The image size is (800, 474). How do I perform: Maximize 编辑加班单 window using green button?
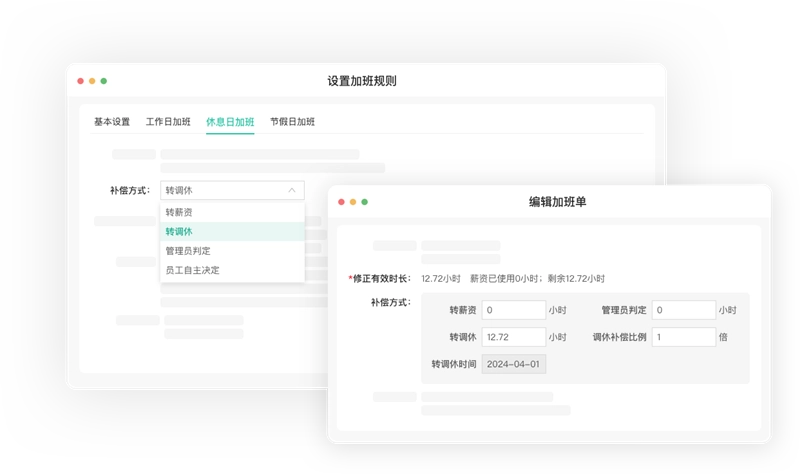point(365,201)
